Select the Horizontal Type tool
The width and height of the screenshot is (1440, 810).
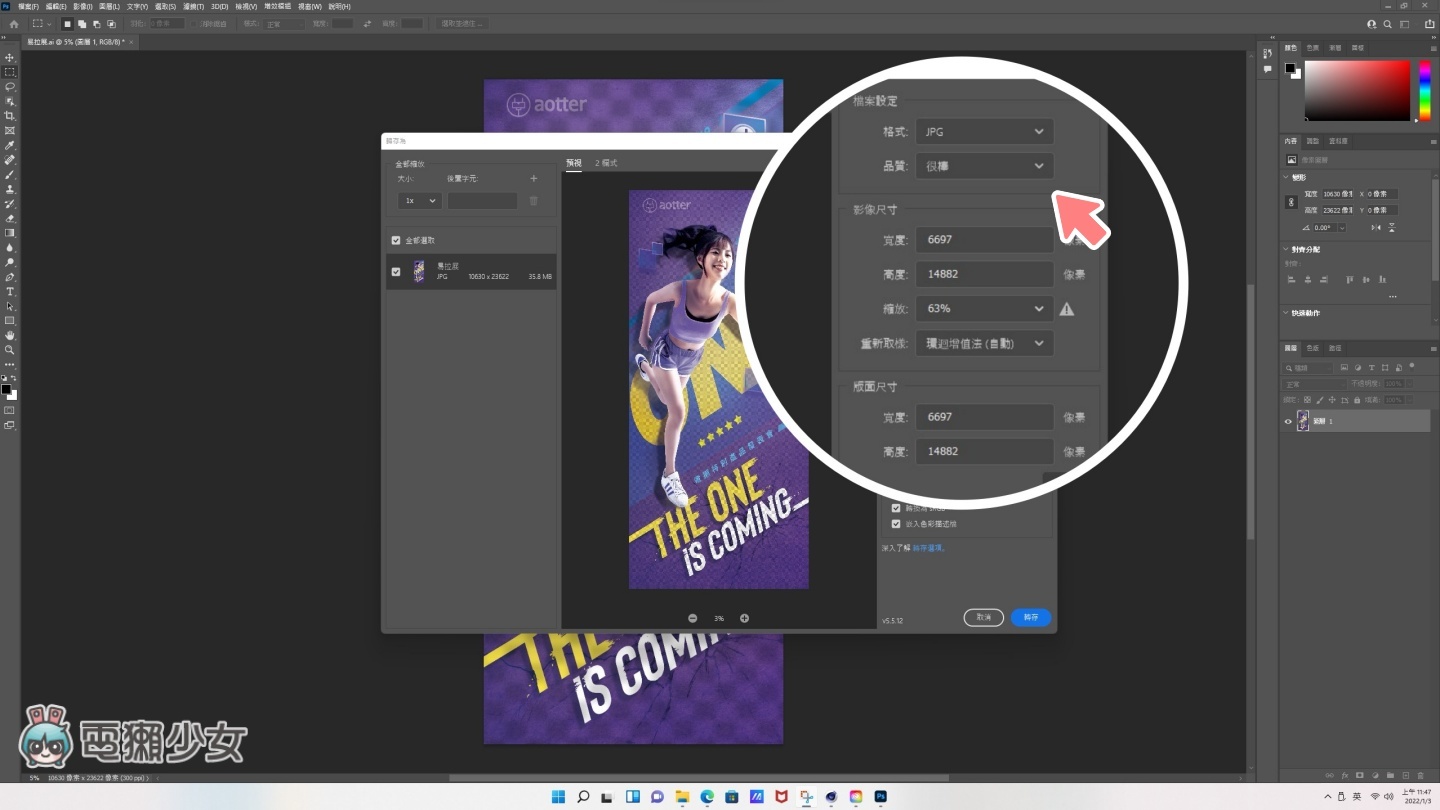point(10,292)
